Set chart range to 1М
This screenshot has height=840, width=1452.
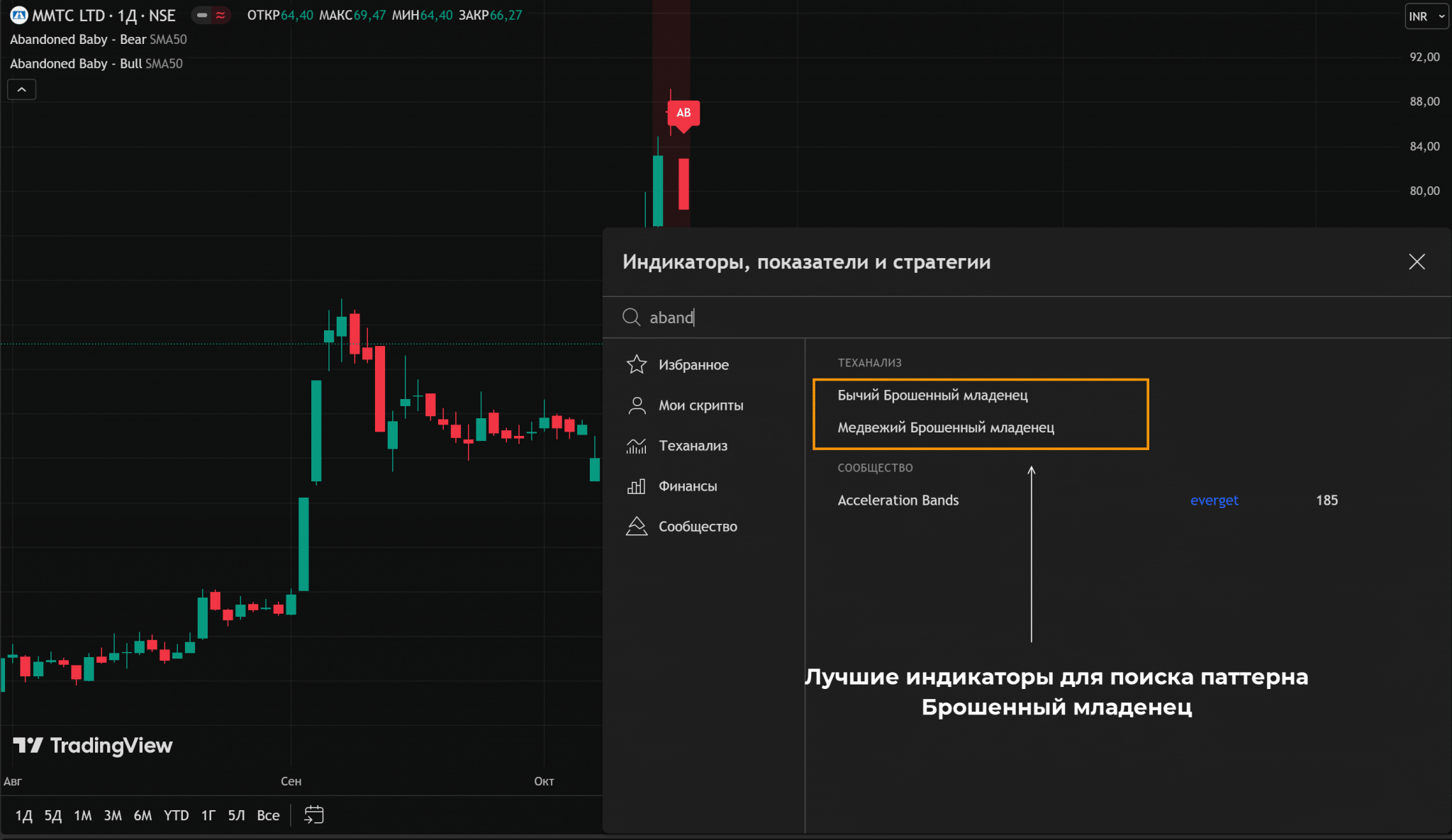(x=83, y=816)
